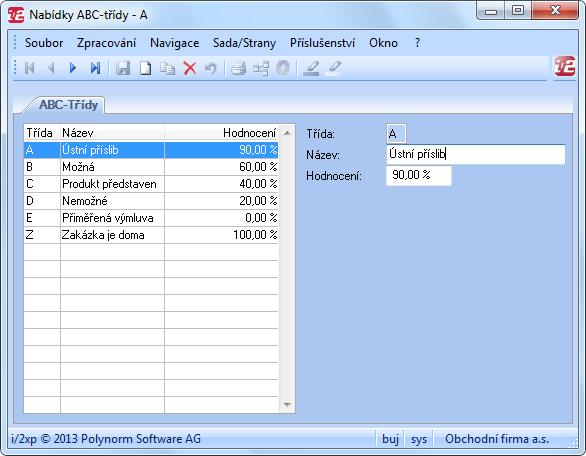The width and height of the screenshot is (586, 456).
Task: Create a new blank record icon
Action: point(145,68)
